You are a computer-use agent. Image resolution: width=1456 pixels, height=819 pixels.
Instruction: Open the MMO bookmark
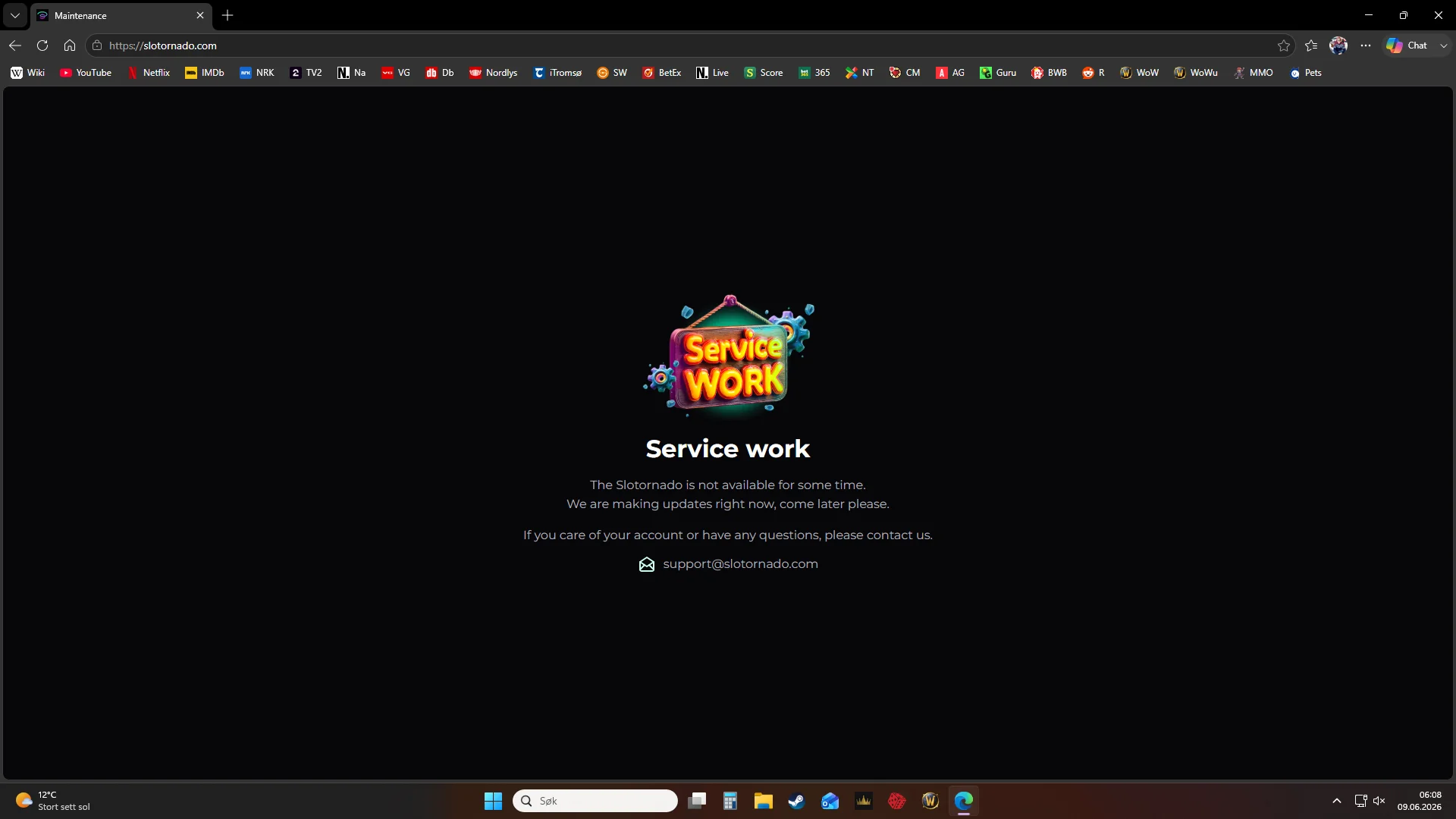(x=1254, y=73)
